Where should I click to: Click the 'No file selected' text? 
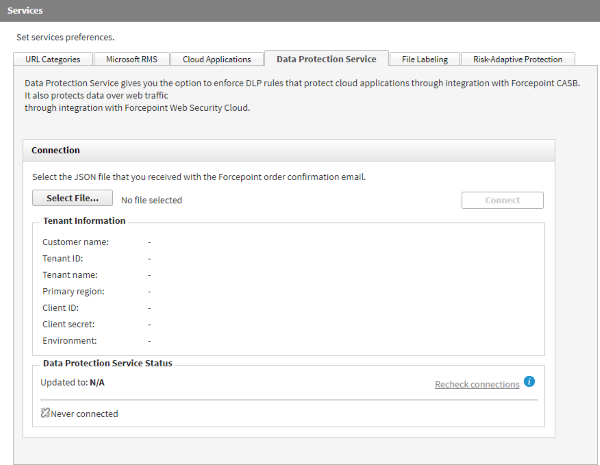click(x=152, y=200)
